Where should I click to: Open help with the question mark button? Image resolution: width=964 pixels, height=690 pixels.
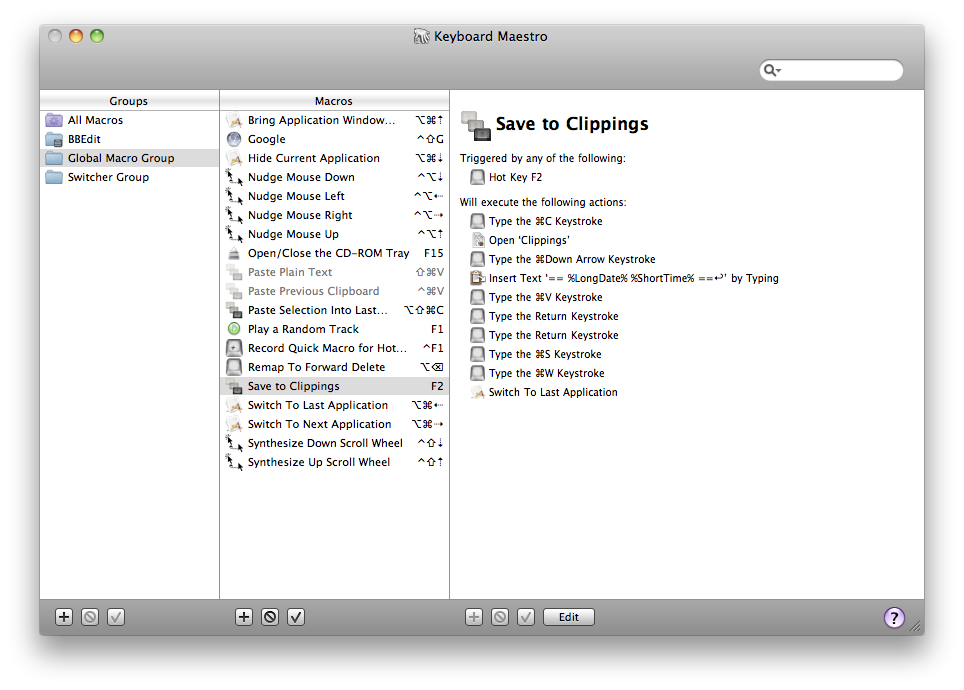894,617
